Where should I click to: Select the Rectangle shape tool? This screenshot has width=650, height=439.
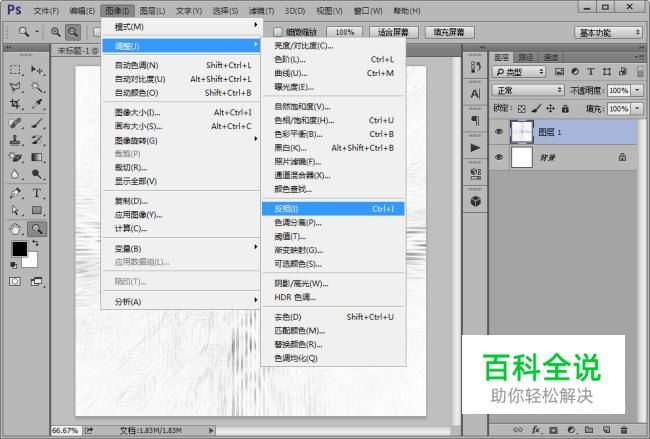tap(37, 211)
